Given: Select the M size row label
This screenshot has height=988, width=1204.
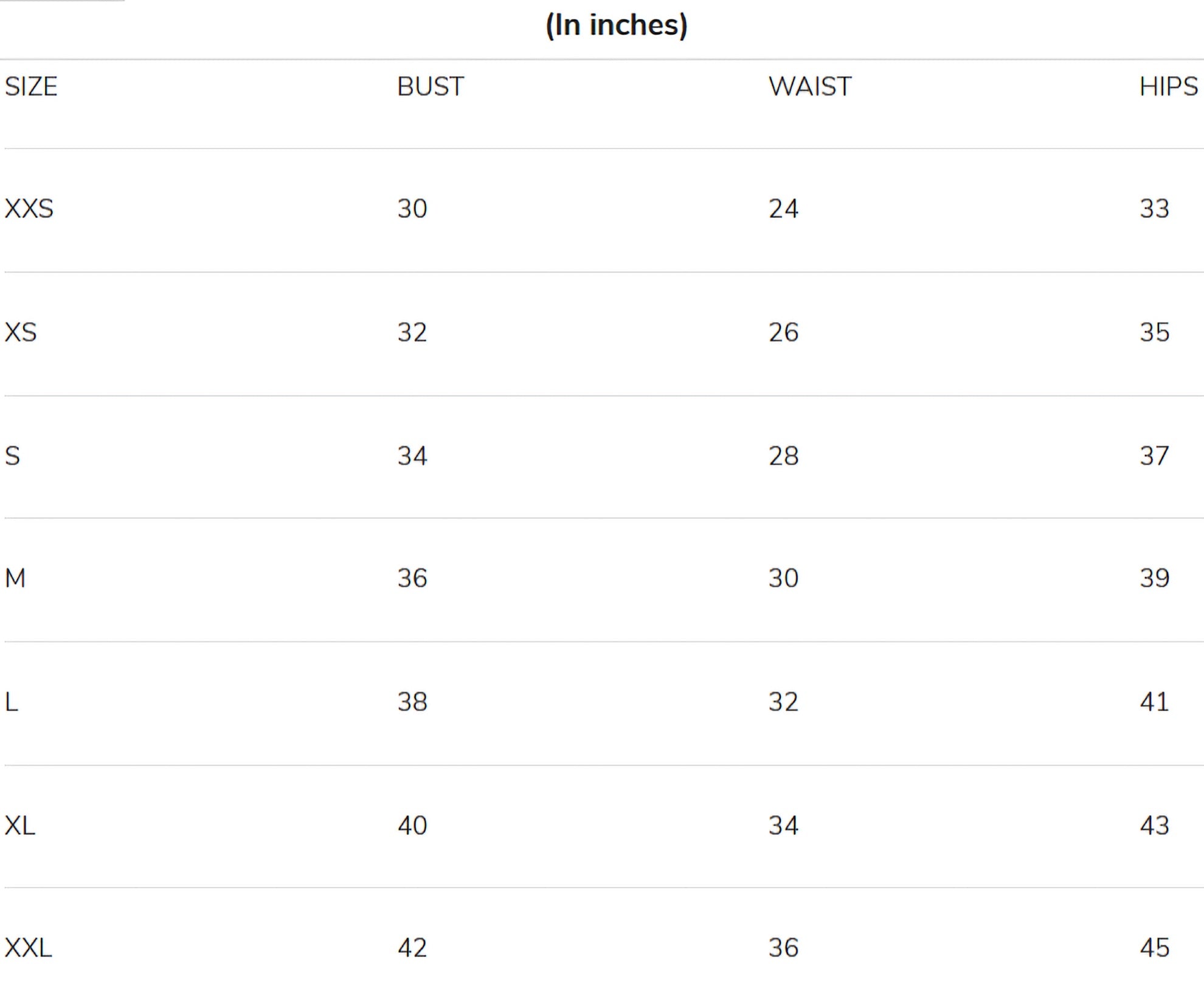Looking at the screenshot, I should click(x=15, y=578).
